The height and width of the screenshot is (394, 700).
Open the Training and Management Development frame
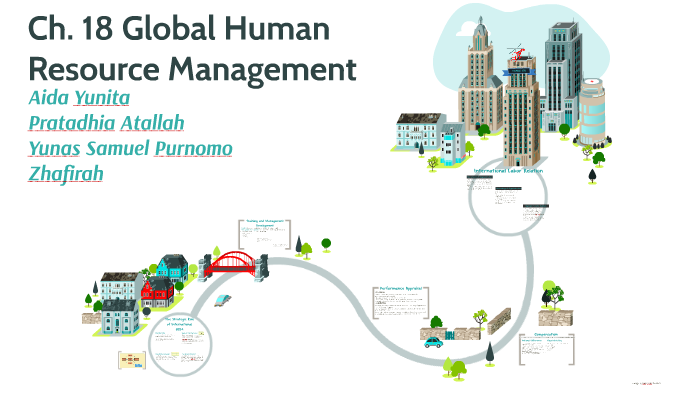pyautogui.click(x=265, y=234)
